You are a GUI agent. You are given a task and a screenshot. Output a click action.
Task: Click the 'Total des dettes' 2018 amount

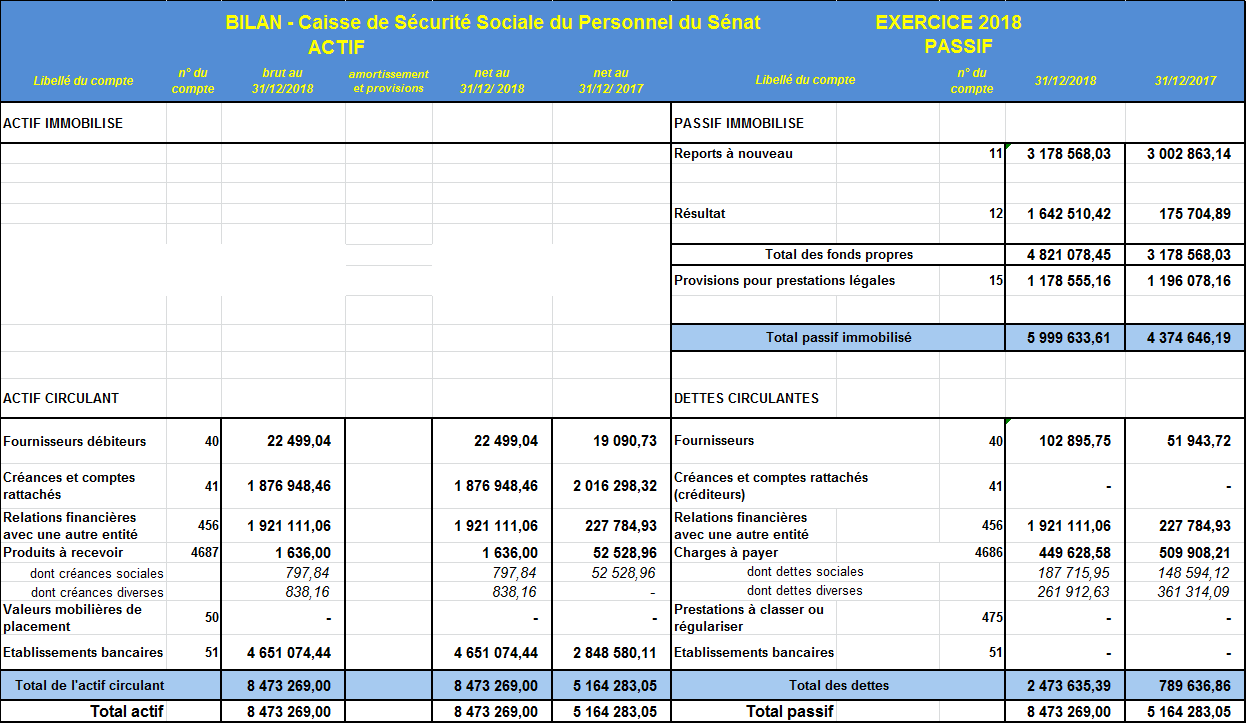(x=1068, y=685)
